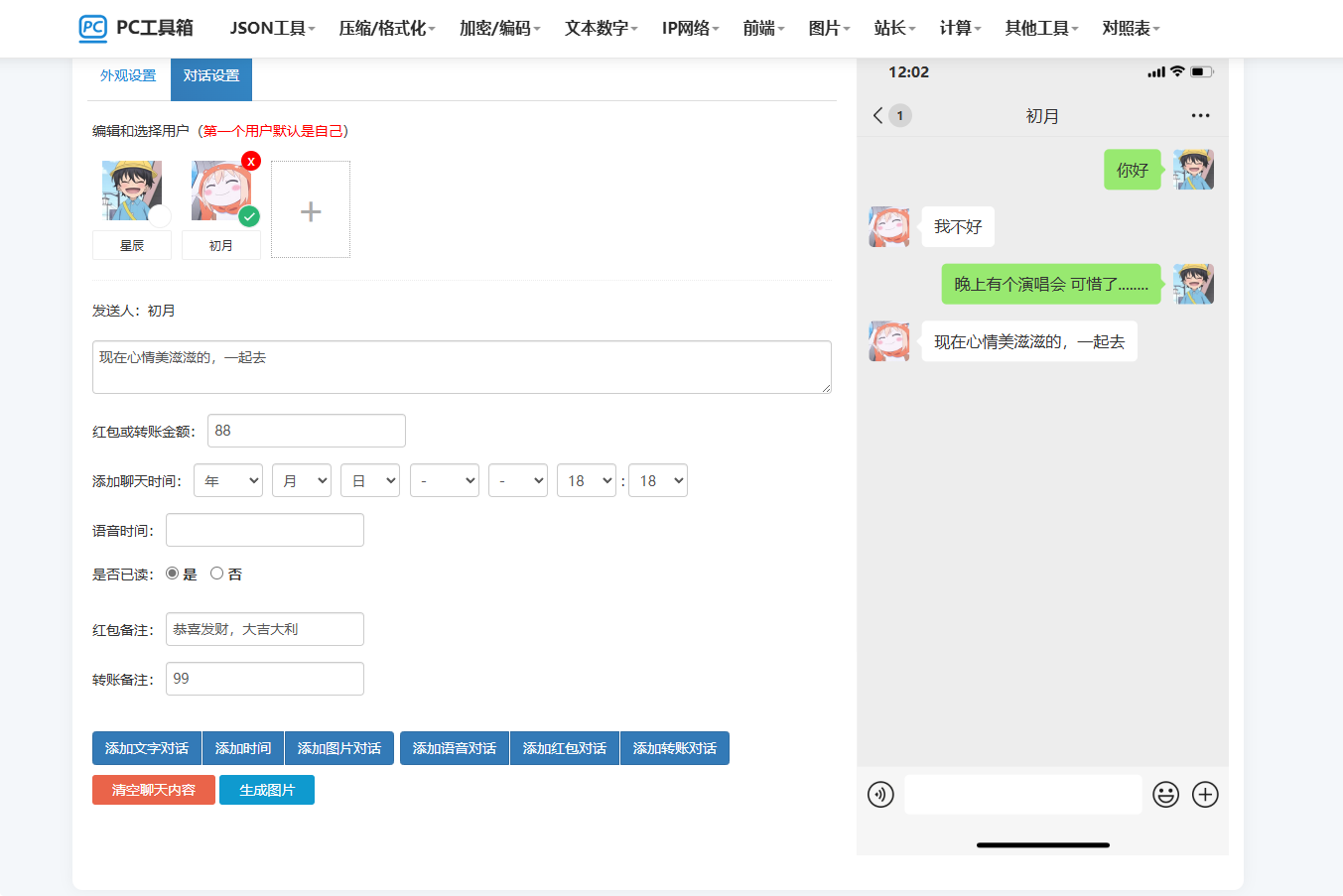
Task: Select 星辰 user avatar
Action: coord(132,191)
